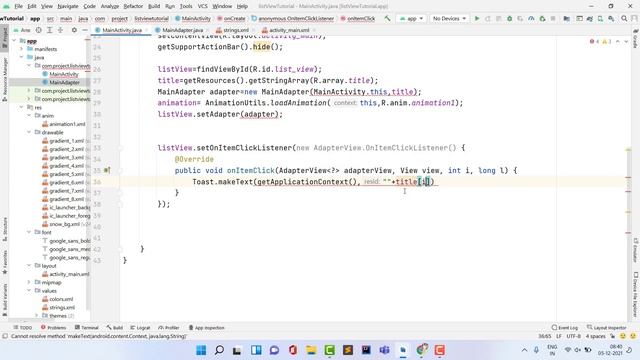Click the Make Project hammer icon
Viewport: 640px width, 360px height.
tap(387, 18)
